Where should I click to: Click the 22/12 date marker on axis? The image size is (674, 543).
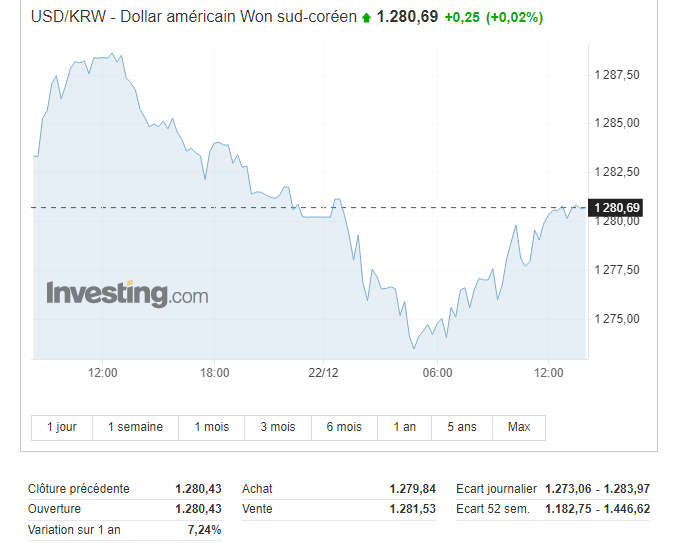click(x=323, y=373)
